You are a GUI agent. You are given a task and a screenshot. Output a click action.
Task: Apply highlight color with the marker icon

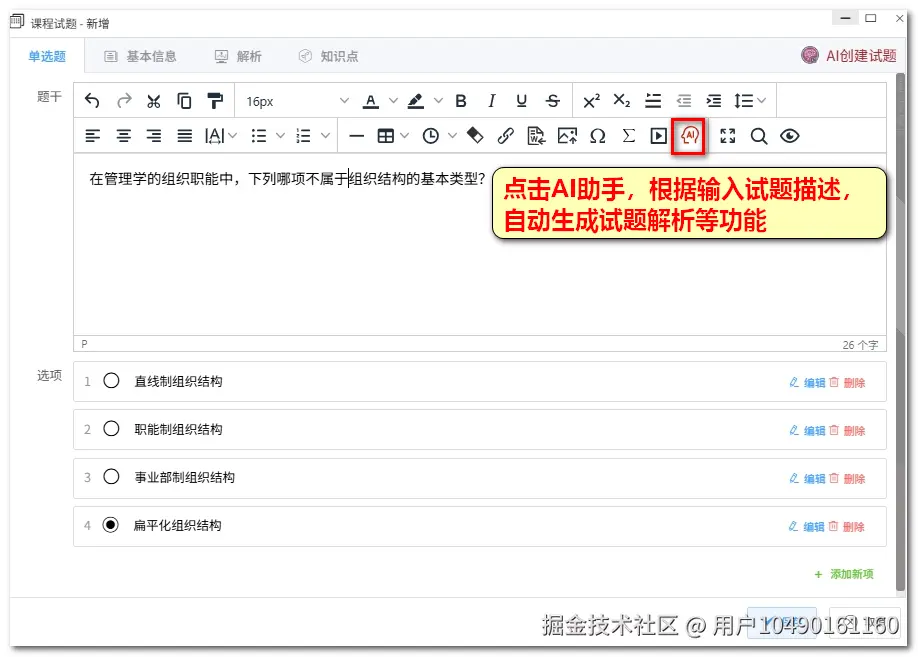click(416, 101)
